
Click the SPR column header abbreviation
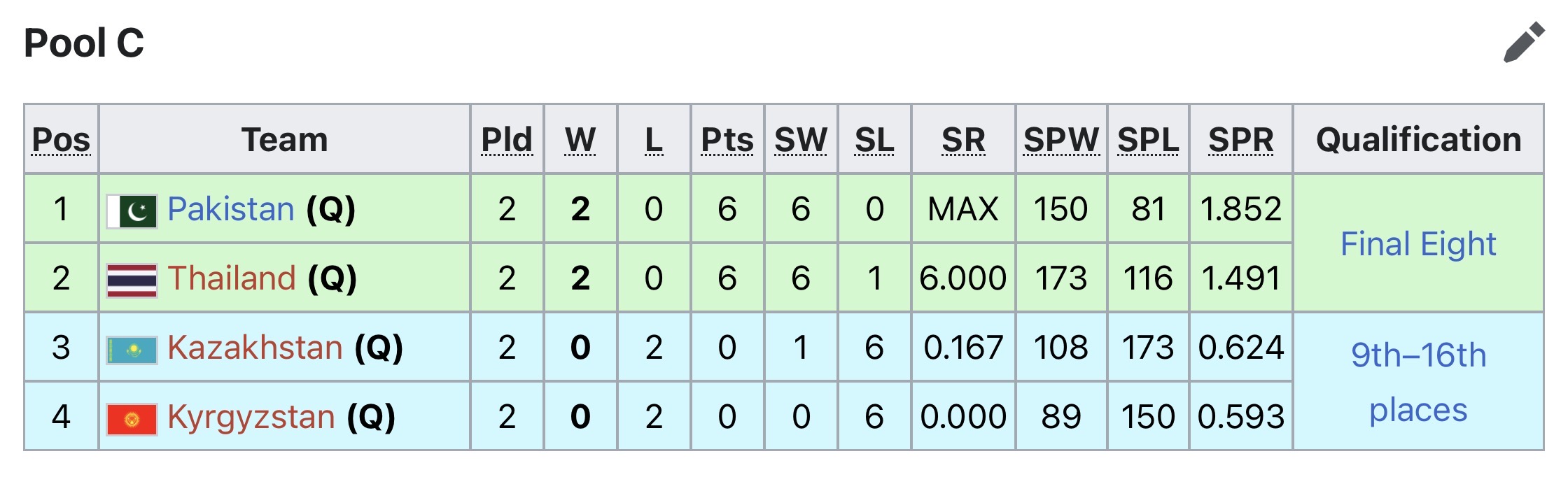[1241, 140]
